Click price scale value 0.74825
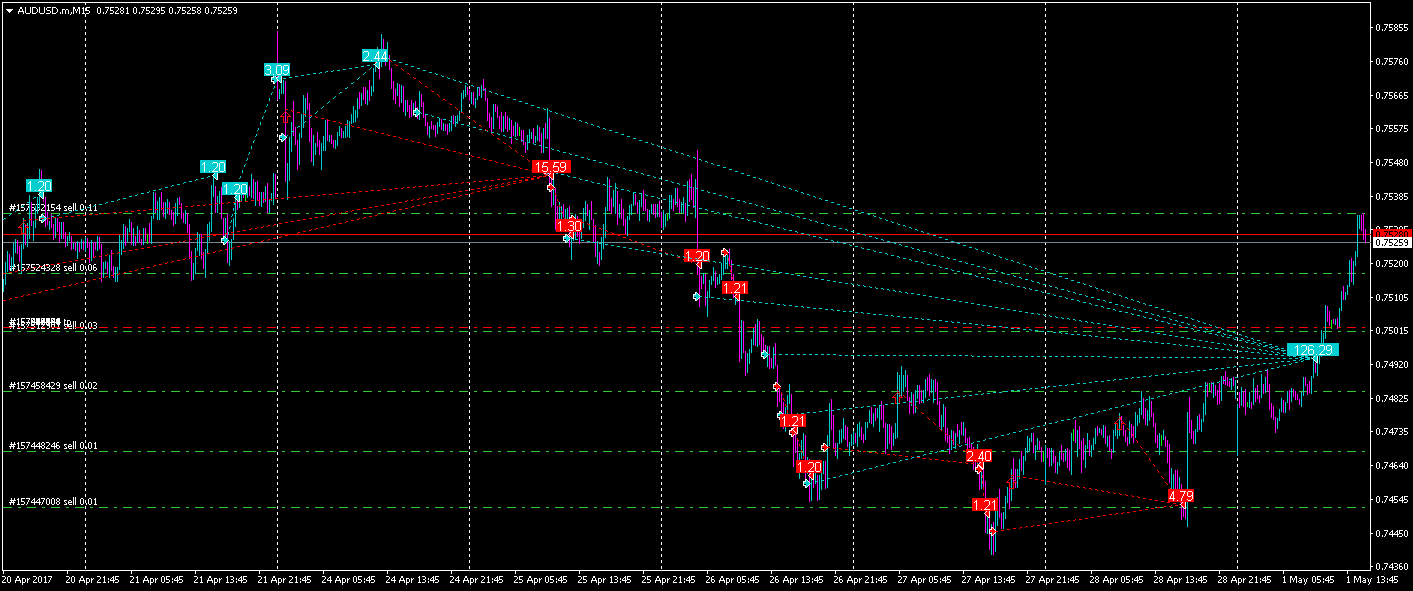The width and height of the screenshot is (1413, 591). [1391, 399]
